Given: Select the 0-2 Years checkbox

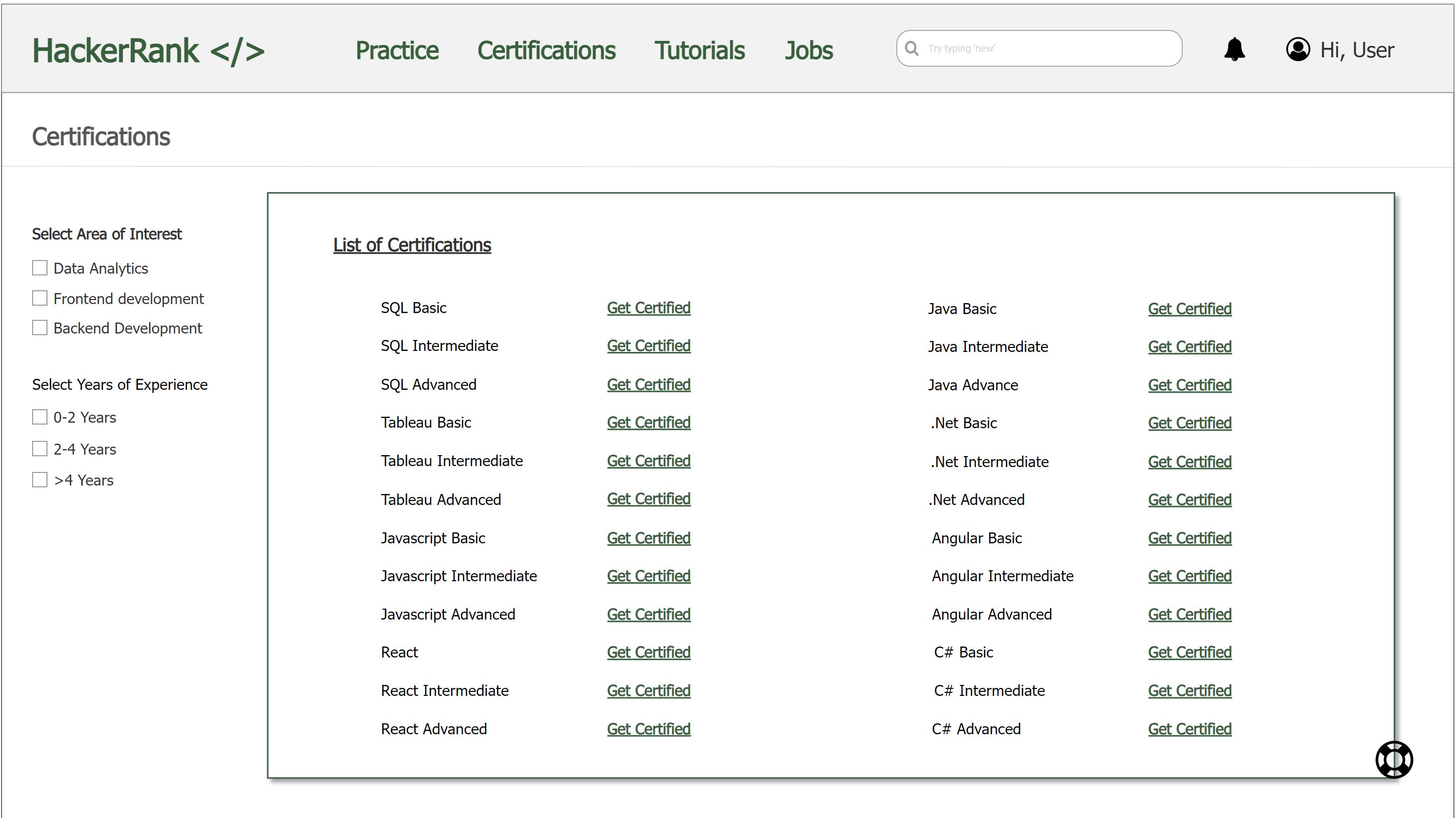Looking at the screenshot, I should coord(39,417).
